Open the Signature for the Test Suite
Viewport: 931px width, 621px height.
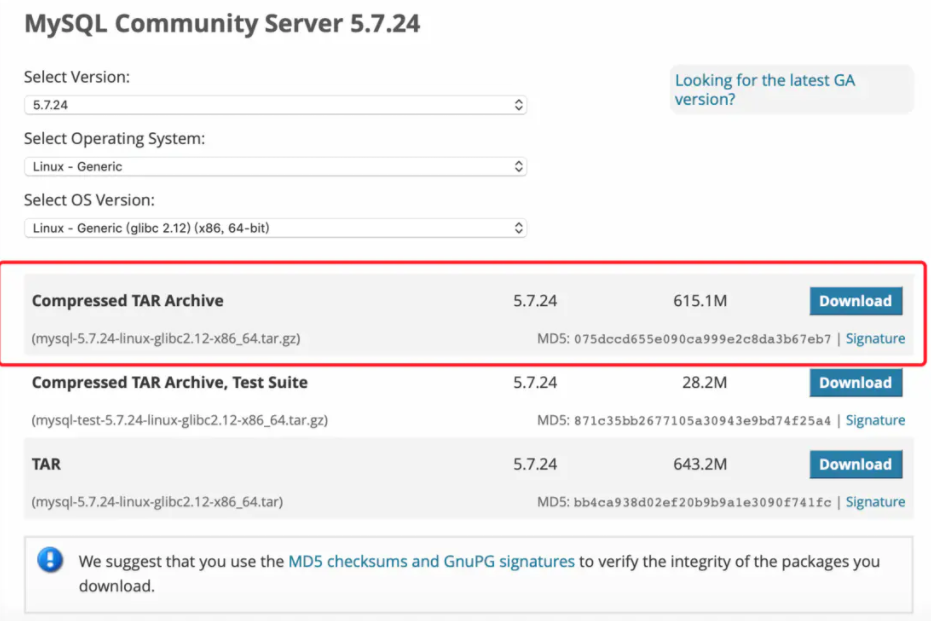[x=875, y=420]
